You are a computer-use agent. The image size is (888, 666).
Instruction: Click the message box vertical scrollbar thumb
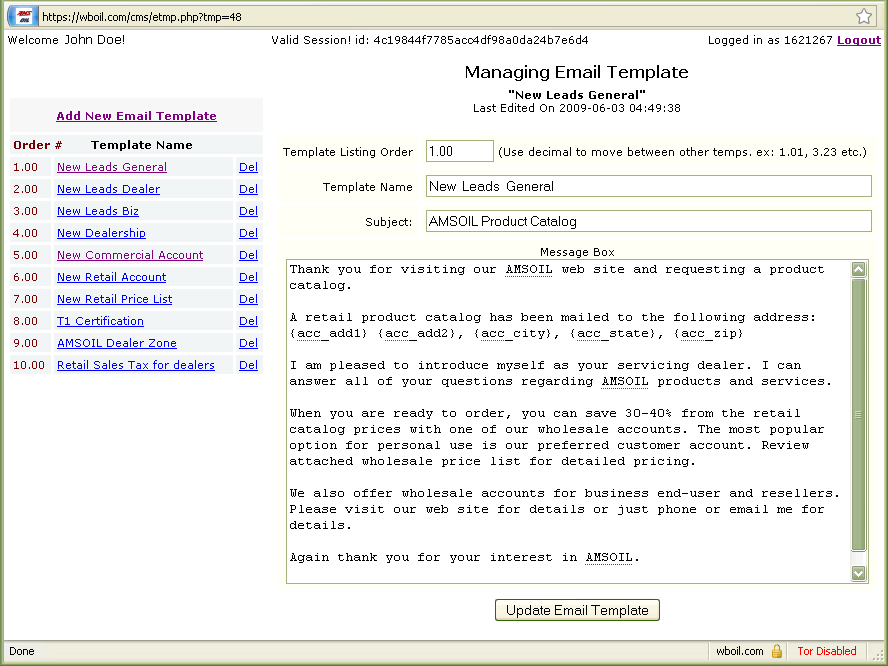click(x=859, y=415)
